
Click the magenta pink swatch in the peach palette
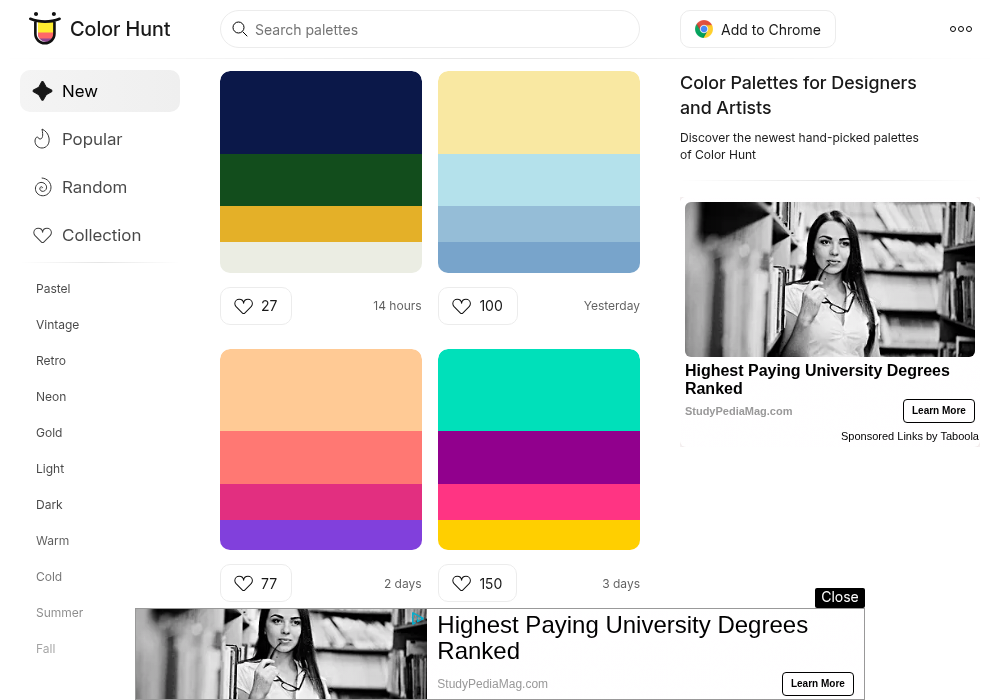[321, 502]
